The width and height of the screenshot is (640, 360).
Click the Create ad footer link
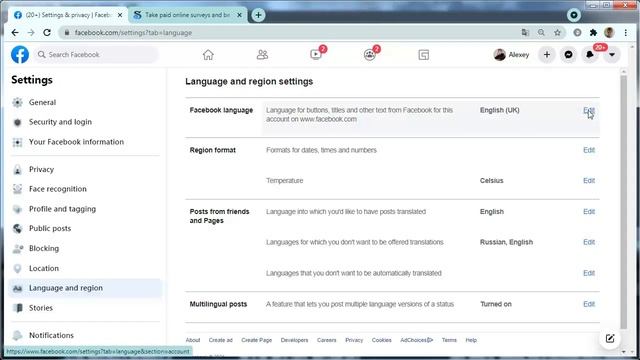tap(220, 340)
